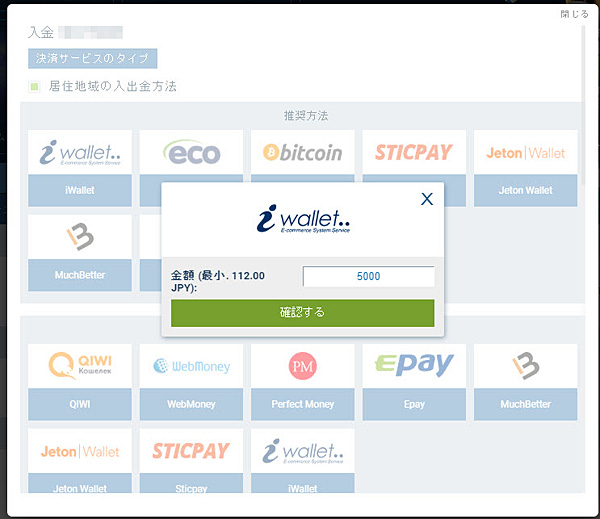Screen dimensions: 600x519
Task: Click the Sticpay label in lower list
Action: pos(191,483)
